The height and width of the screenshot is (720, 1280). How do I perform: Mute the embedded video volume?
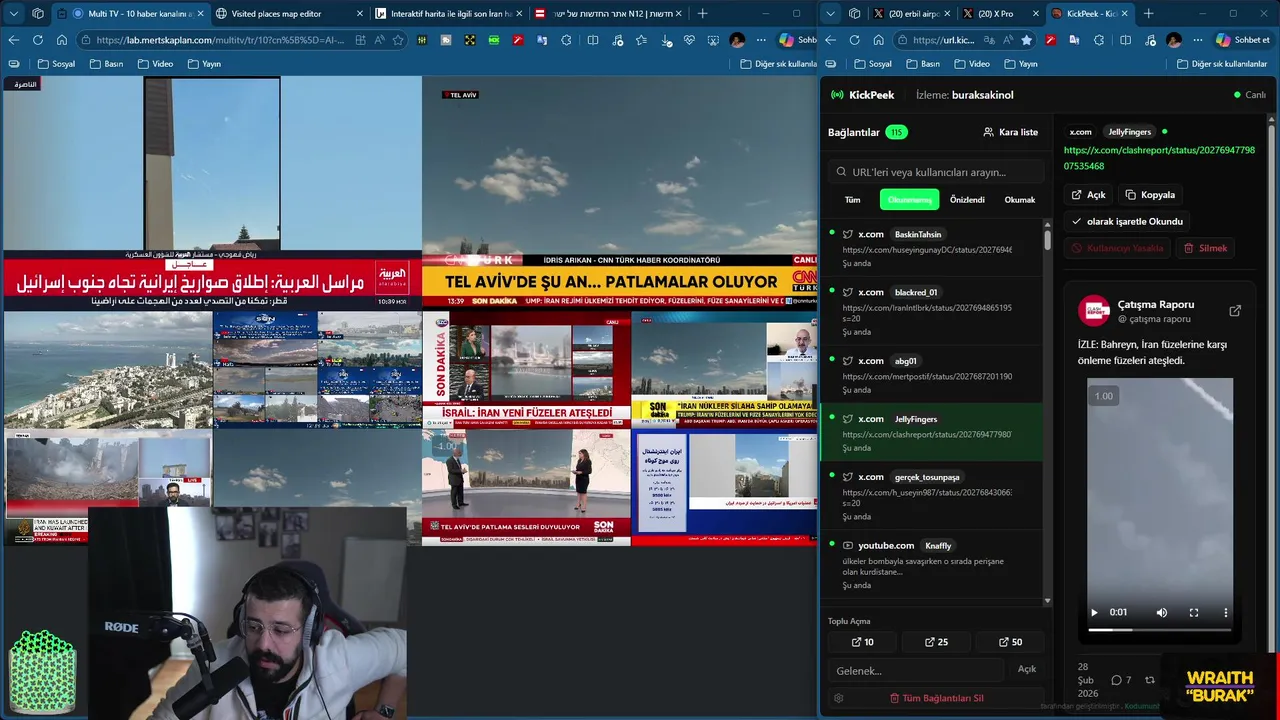pyautogui.click(x=1161, y=612)
